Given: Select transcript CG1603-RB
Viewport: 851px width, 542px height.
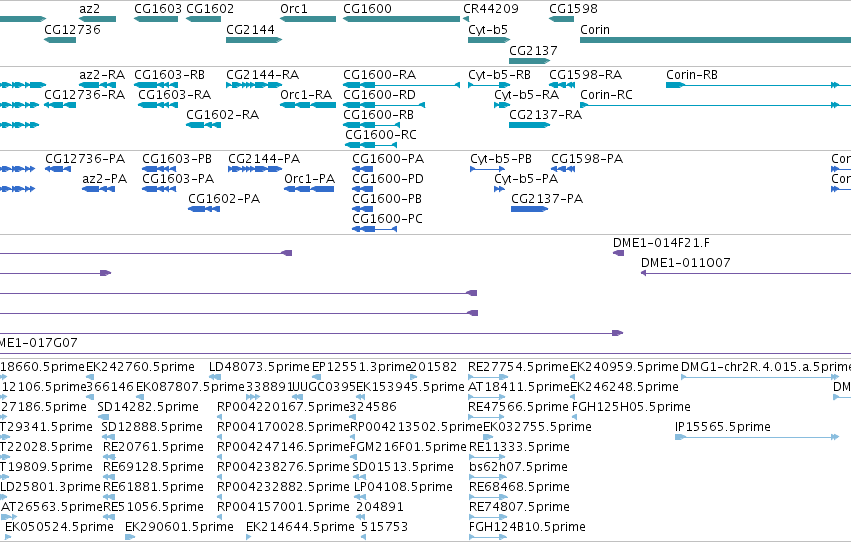Looking at the screenshot, I should point(156,85).
